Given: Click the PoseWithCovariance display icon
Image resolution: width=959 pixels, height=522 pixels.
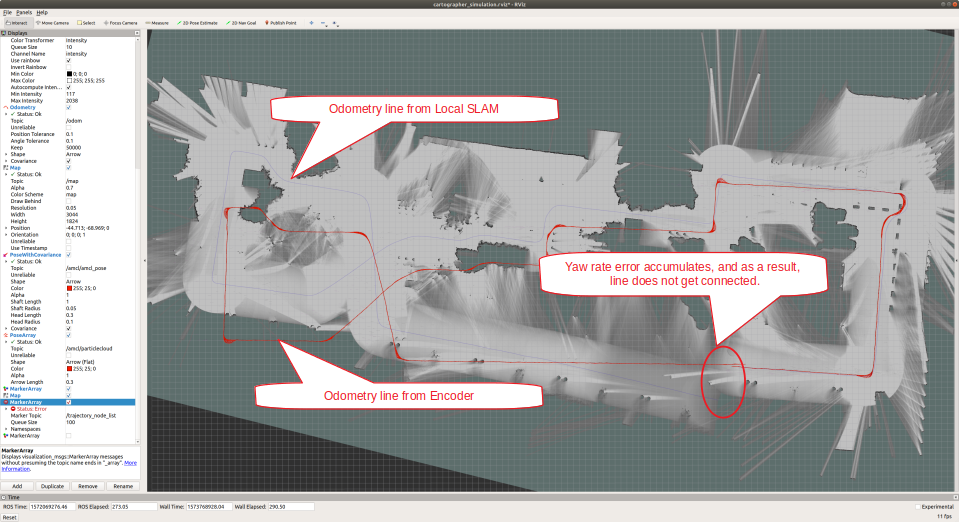Looking at the screenshot, I should (x=6, y=255).
